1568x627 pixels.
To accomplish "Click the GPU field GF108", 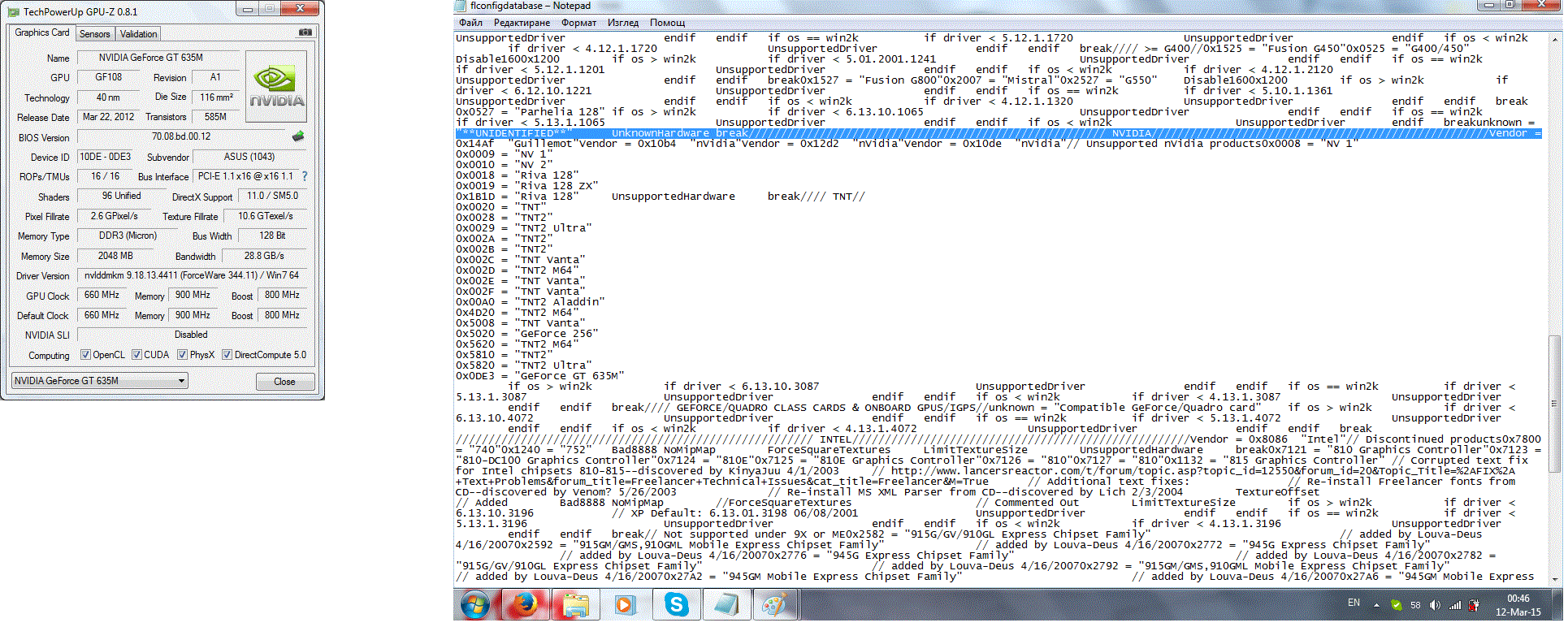I will pyautogui.click(x=109, y=77).
